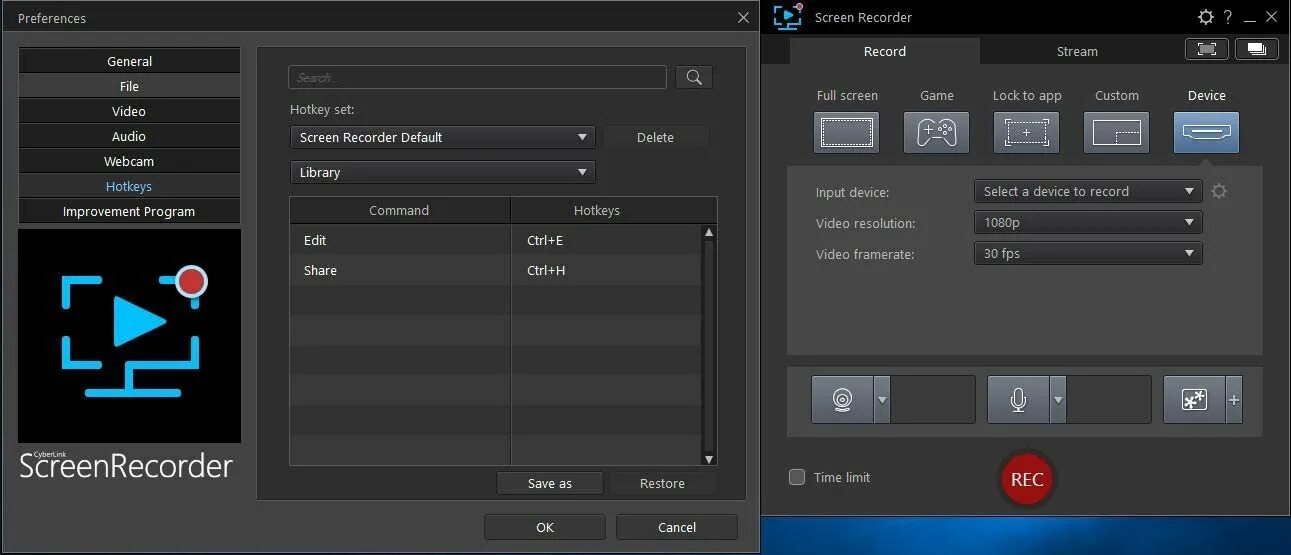This screenshot has height=555, width=1291.
Task: Select the Share command row
Action: (x=496, y=270)
